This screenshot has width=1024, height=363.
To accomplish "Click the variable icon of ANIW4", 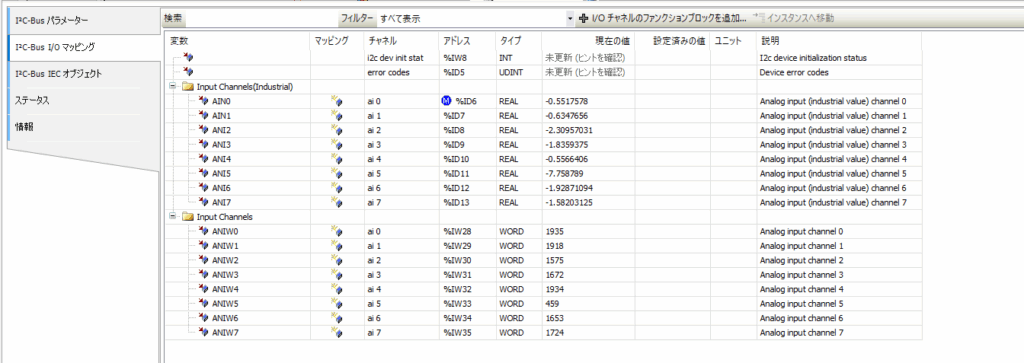I will point(203,289).
